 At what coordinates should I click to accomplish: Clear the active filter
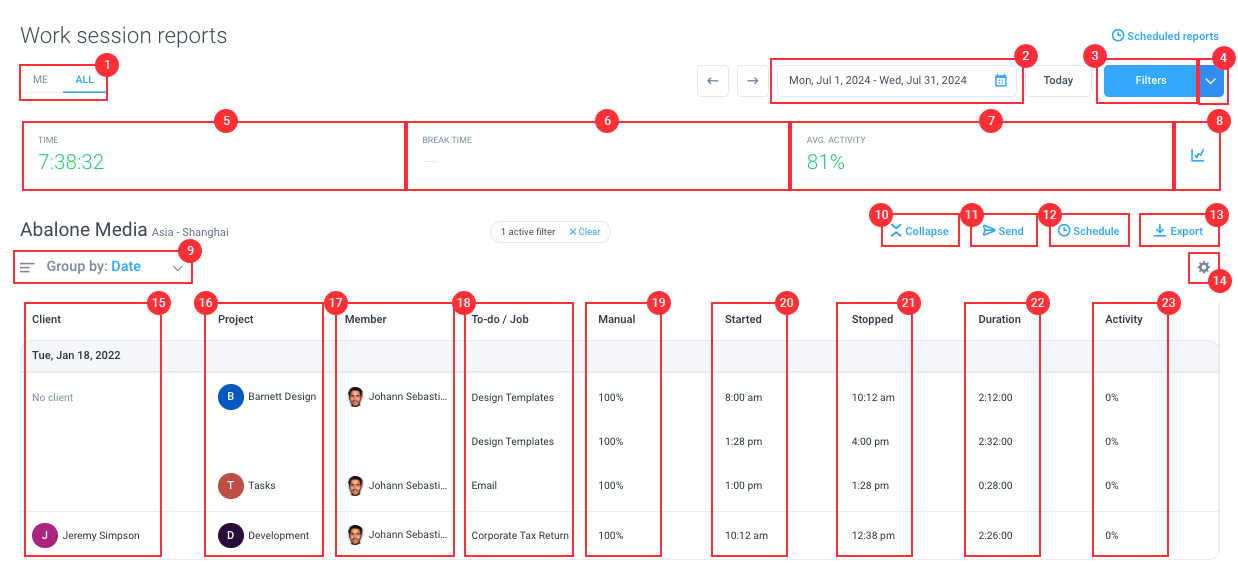(x=585, y=232)
